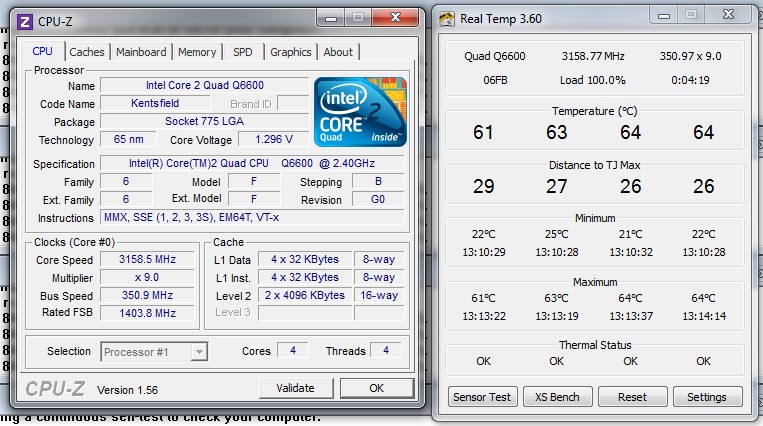Open the Graphics tab

tap(291, 52)
